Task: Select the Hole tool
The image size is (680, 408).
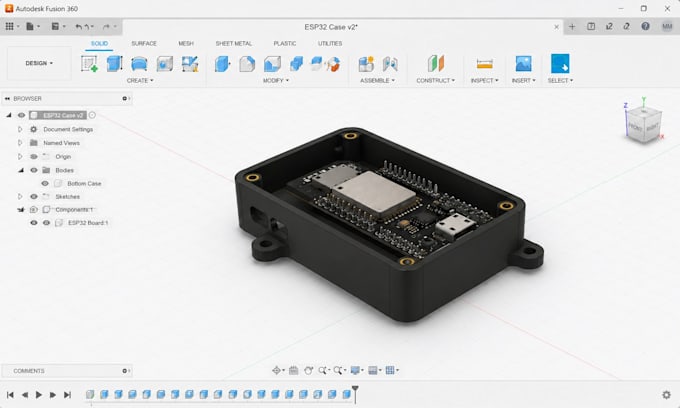Action: 165,64
